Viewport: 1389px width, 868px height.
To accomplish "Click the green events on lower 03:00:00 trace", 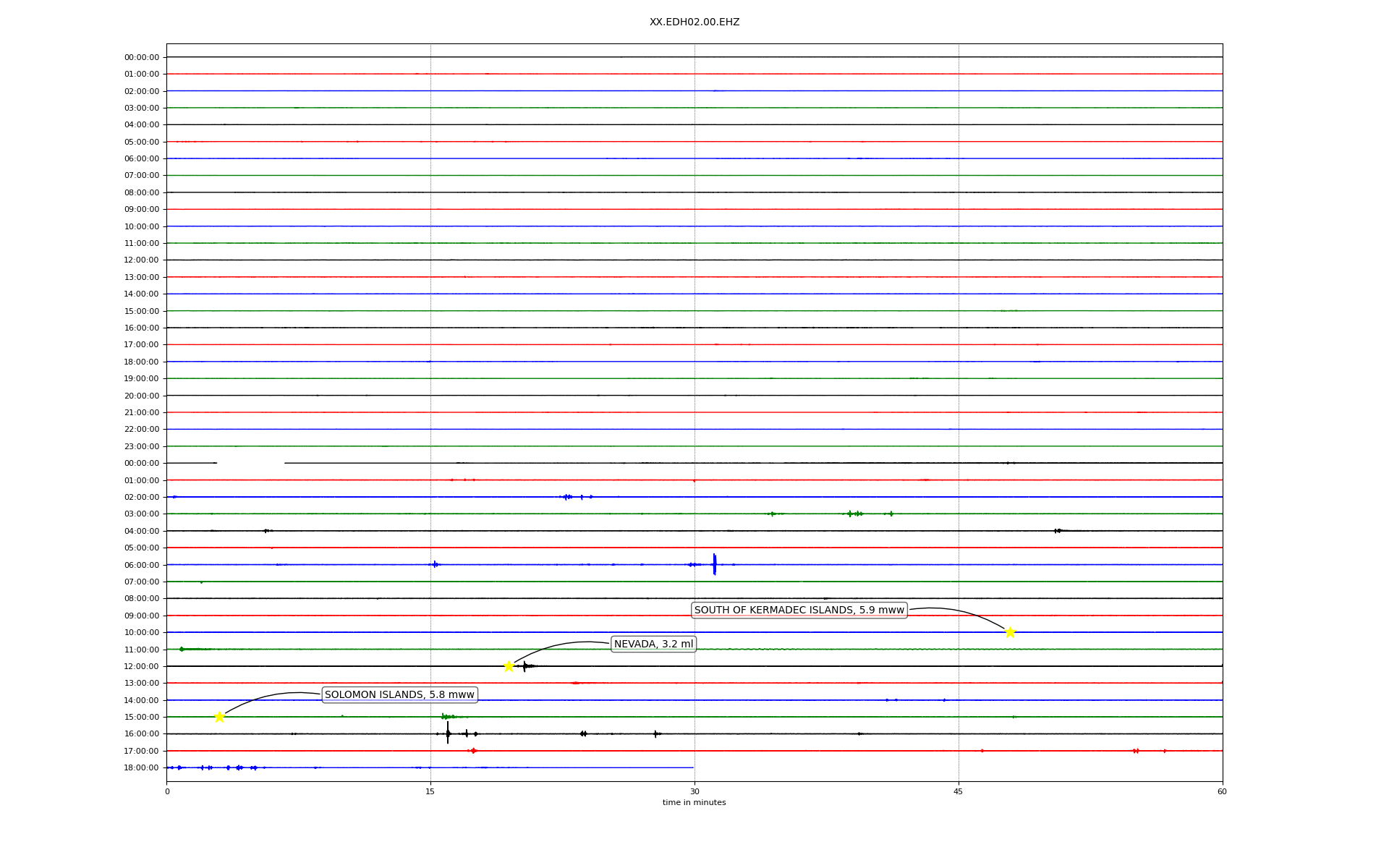I will pos(854,514).
